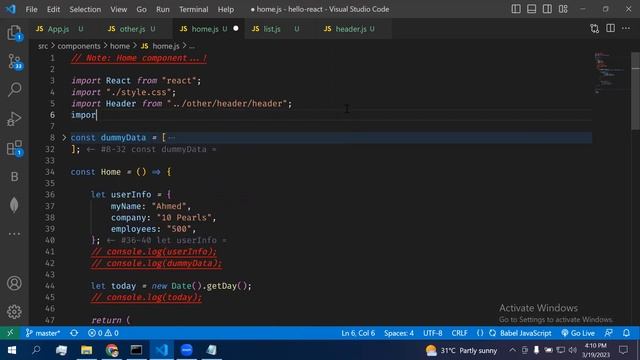Viewport: 640px width, 360px height.
Task: Open the Source Control view
Action: point(14,62)
